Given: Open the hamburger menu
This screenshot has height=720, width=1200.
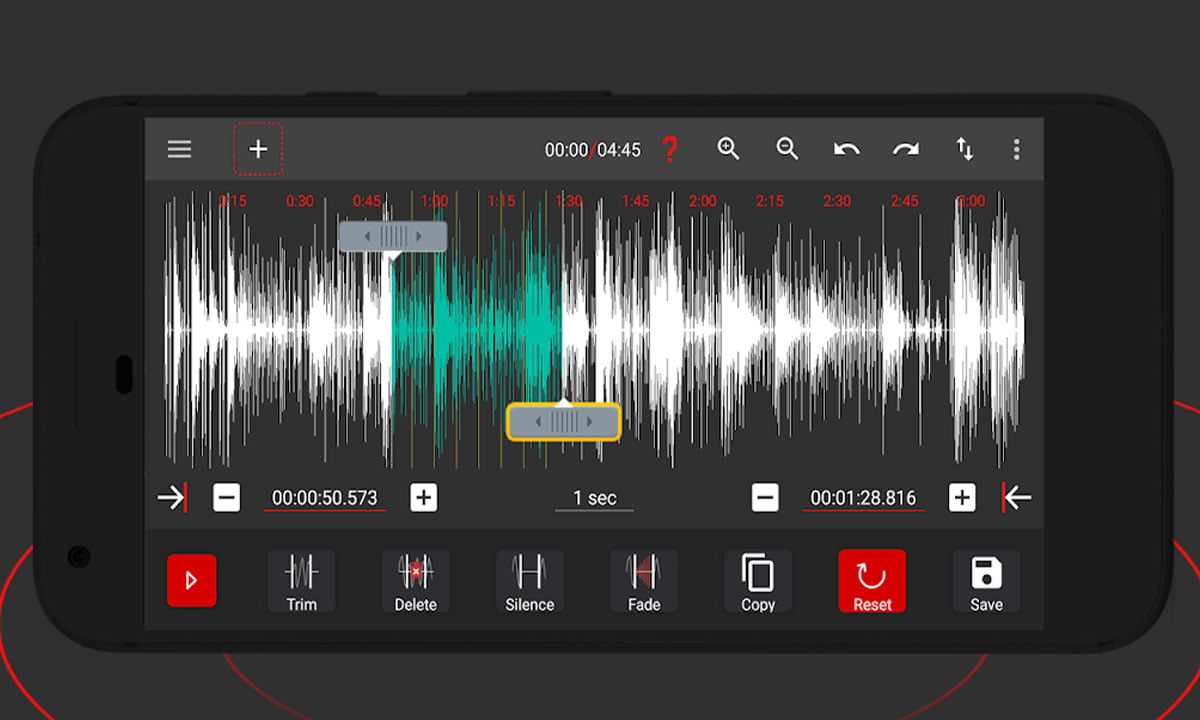Looking at the screenshot, I should [179, 150].
